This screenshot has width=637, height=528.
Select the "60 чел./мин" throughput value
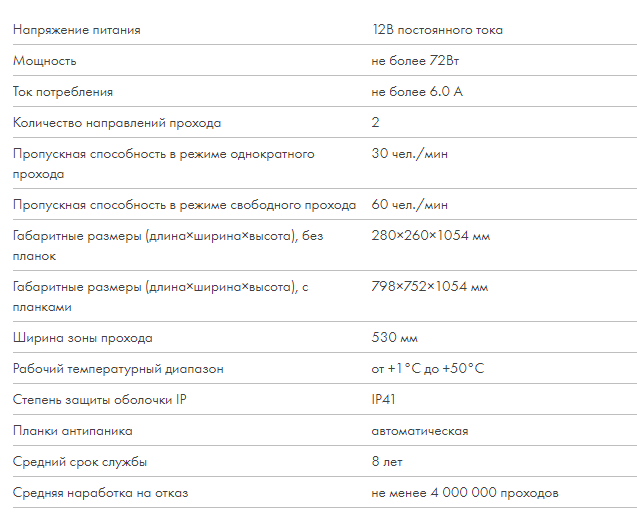[x=409, y=205]
